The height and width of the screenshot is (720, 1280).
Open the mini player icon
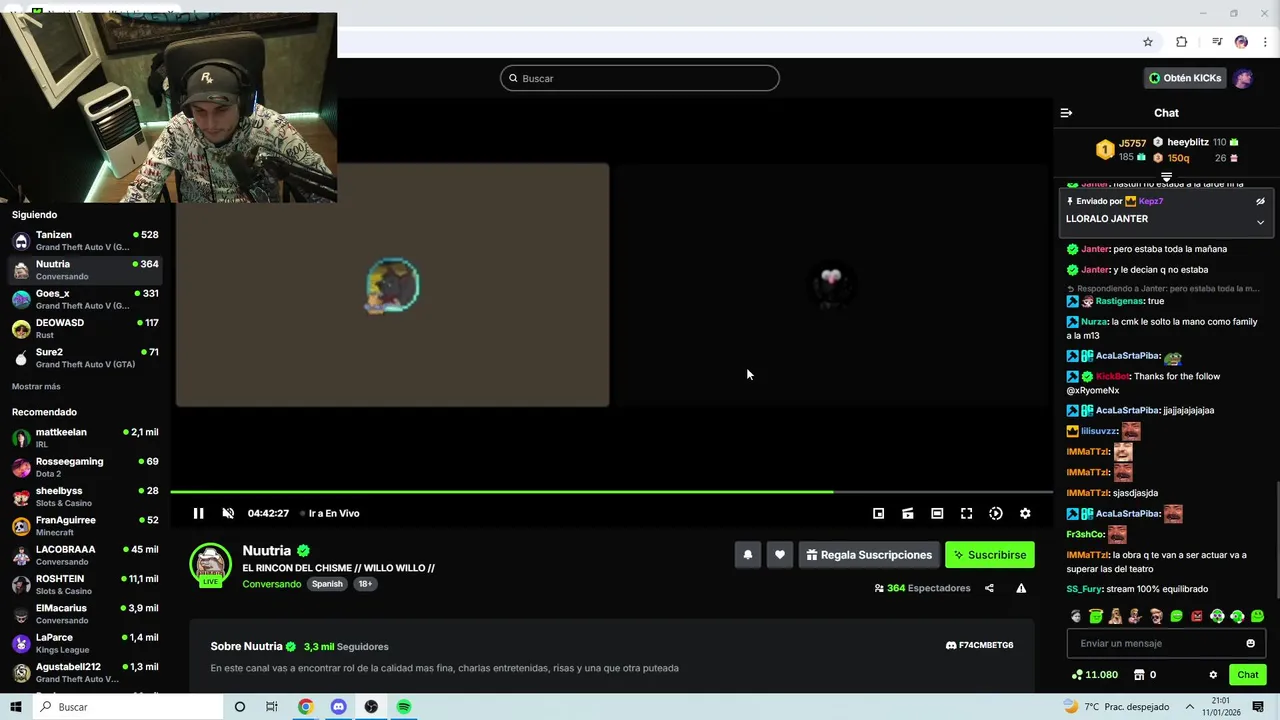[x=878, y=513]
